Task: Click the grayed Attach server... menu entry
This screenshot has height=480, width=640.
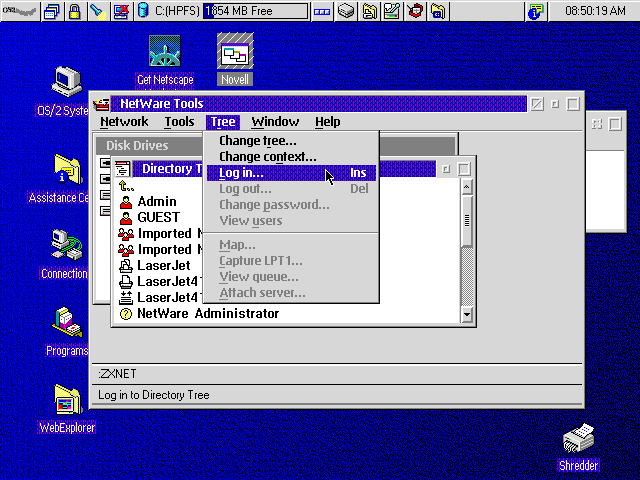Action: tap(291, 293)
